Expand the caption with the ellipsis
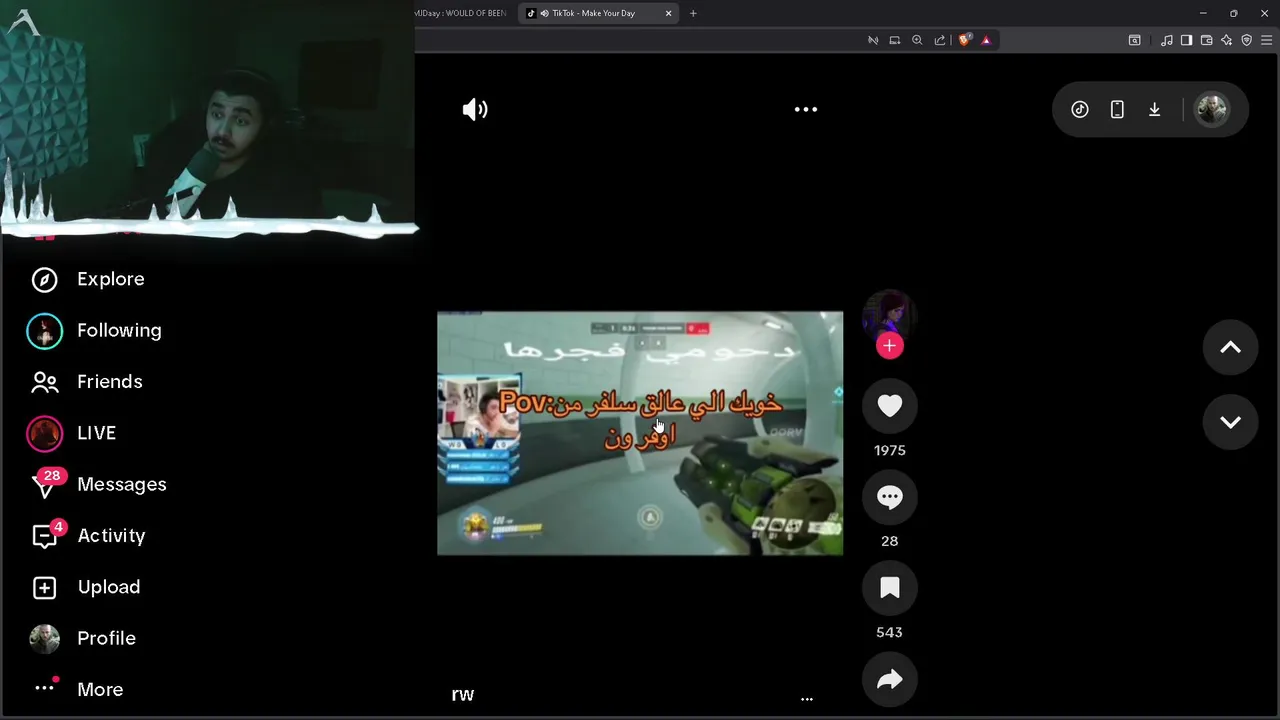Image resolution: width=1280 pixels, height=720 pixels. 807,699
